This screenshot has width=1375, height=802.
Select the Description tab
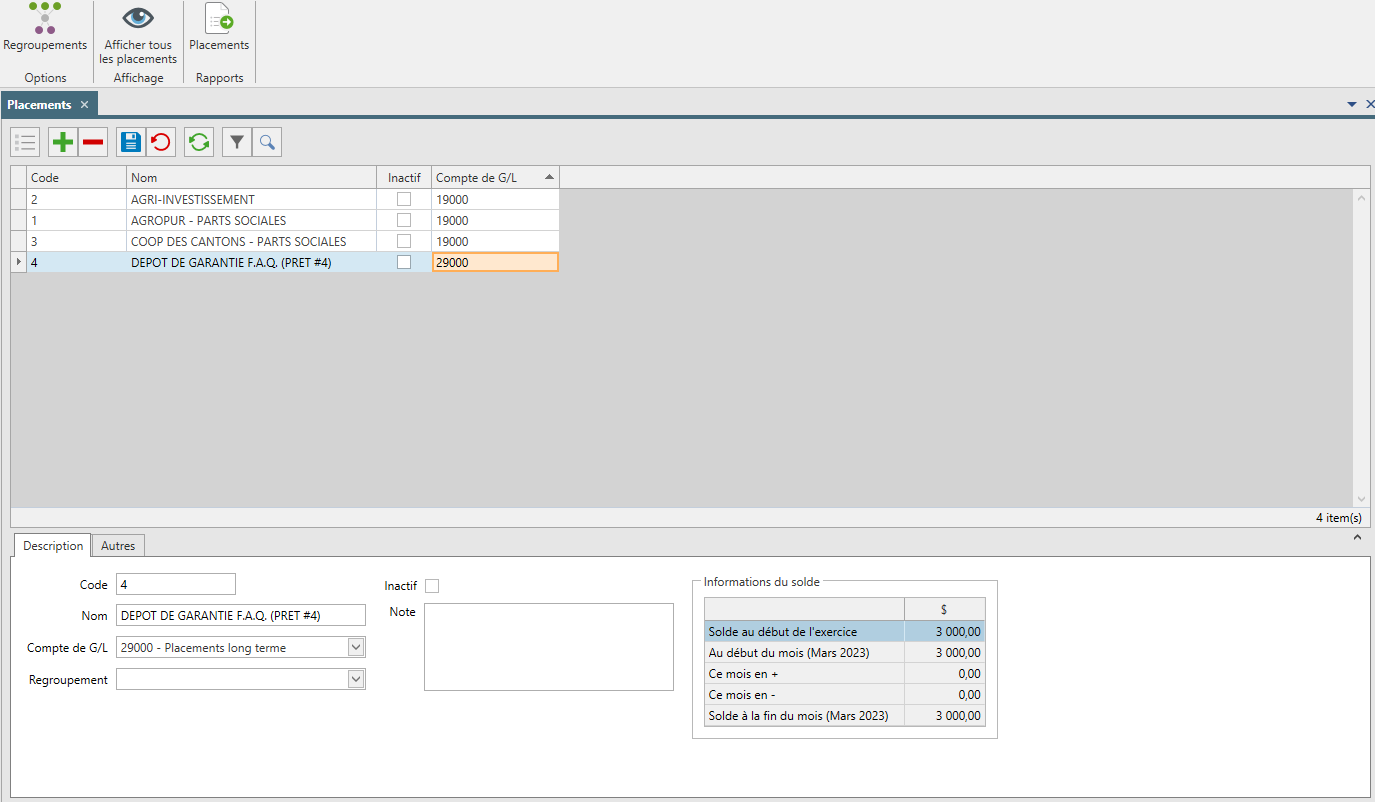pyautogui.click(x=53, y=546)
